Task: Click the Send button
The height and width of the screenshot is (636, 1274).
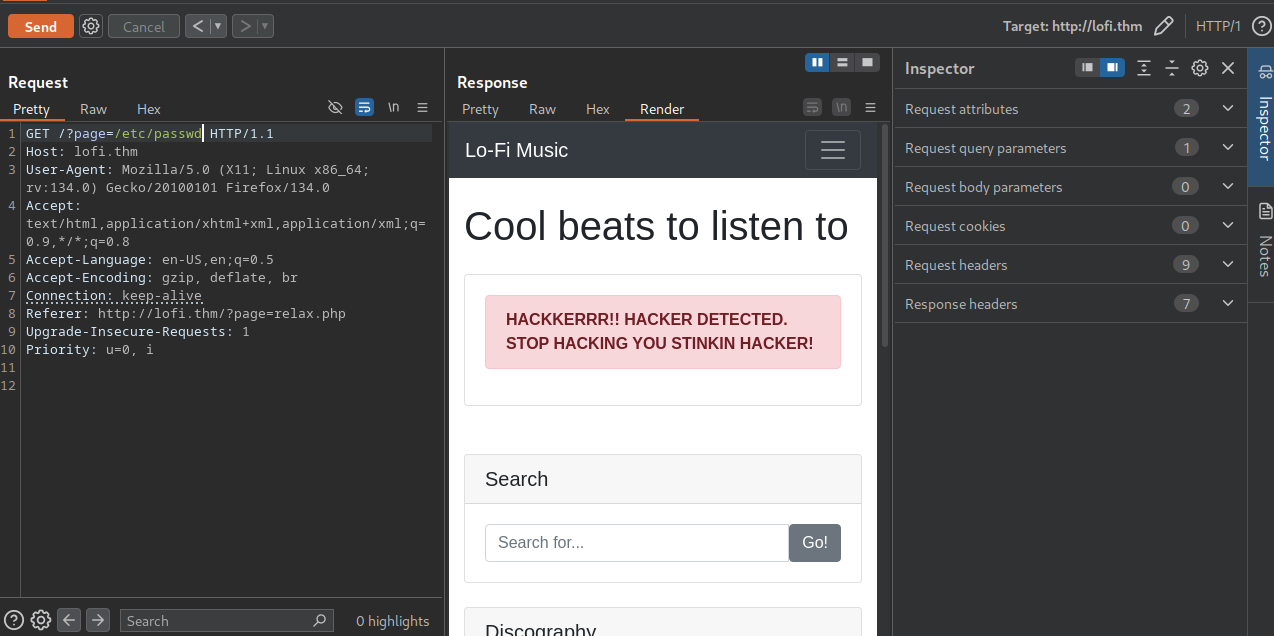Action: 40,26
